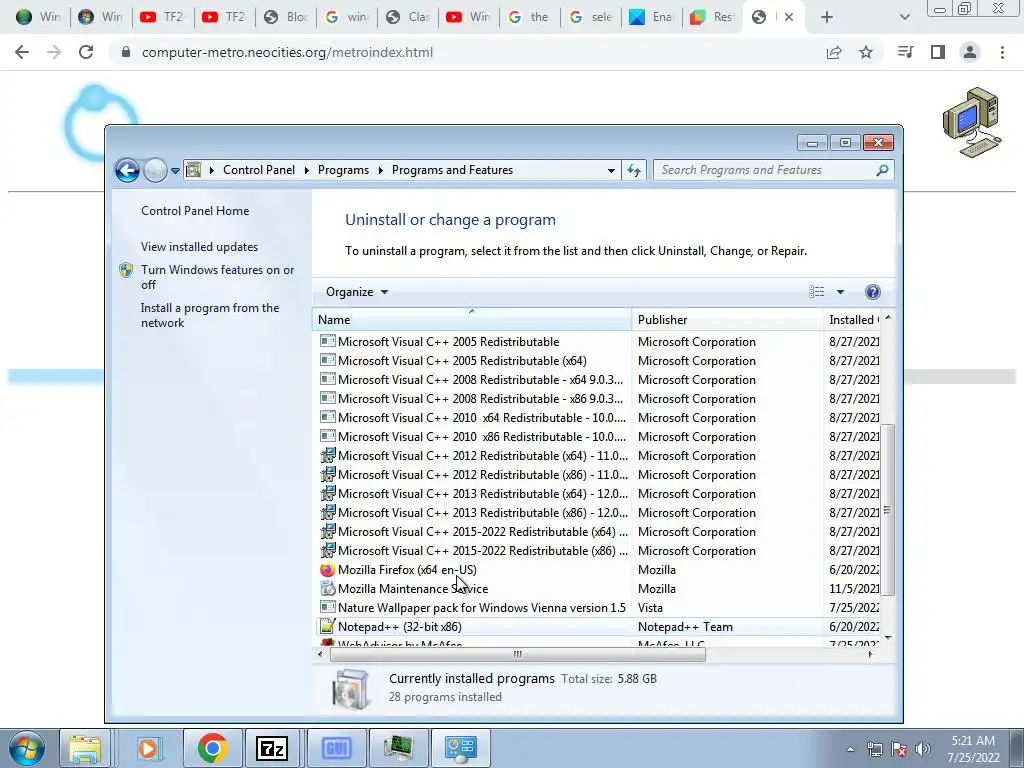This screenshot has width=1024, height=768.
Task: Select the Mozilla Maintenance Service icon
Action: [x=328, y=589]
